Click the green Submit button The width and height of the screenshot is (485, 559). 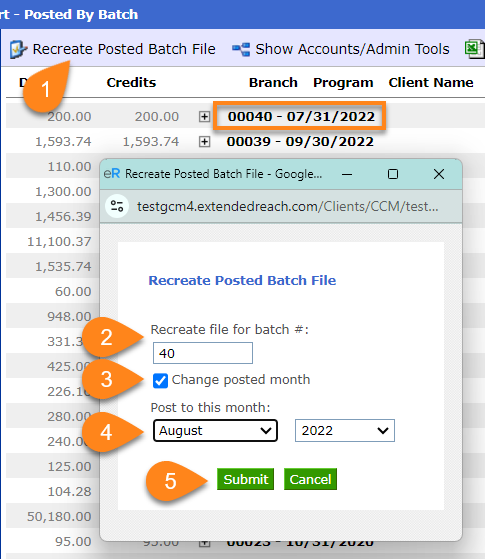(x=245, y=479)
